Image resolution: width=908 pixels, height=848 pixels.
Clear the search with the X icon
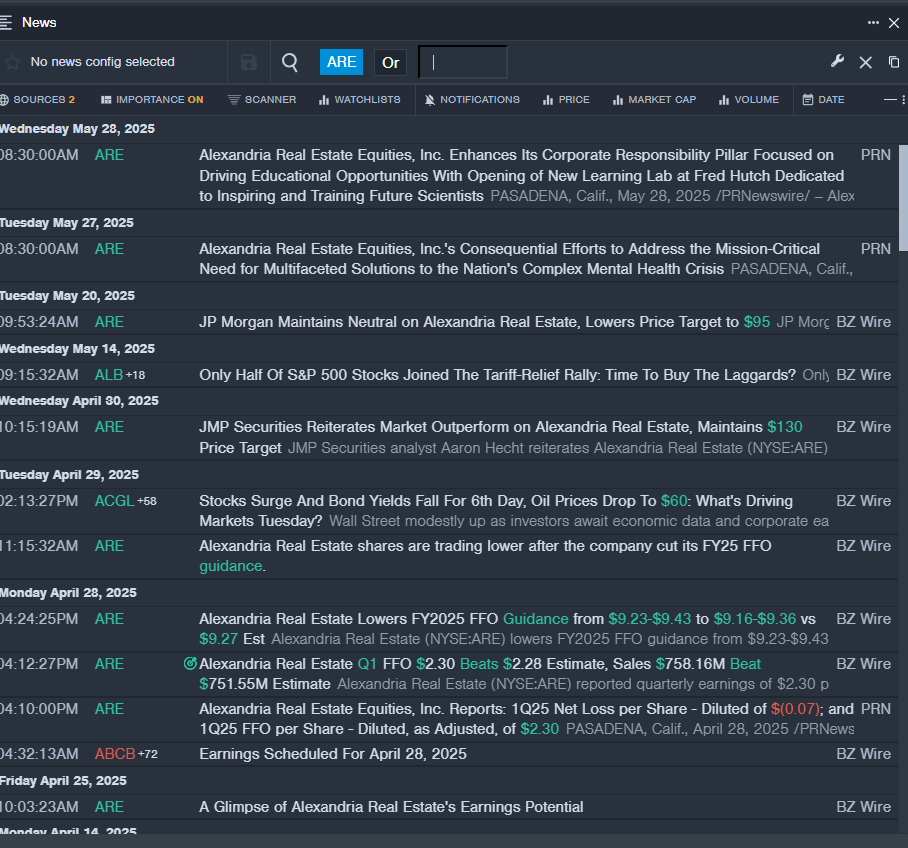[x=866, y=63]
